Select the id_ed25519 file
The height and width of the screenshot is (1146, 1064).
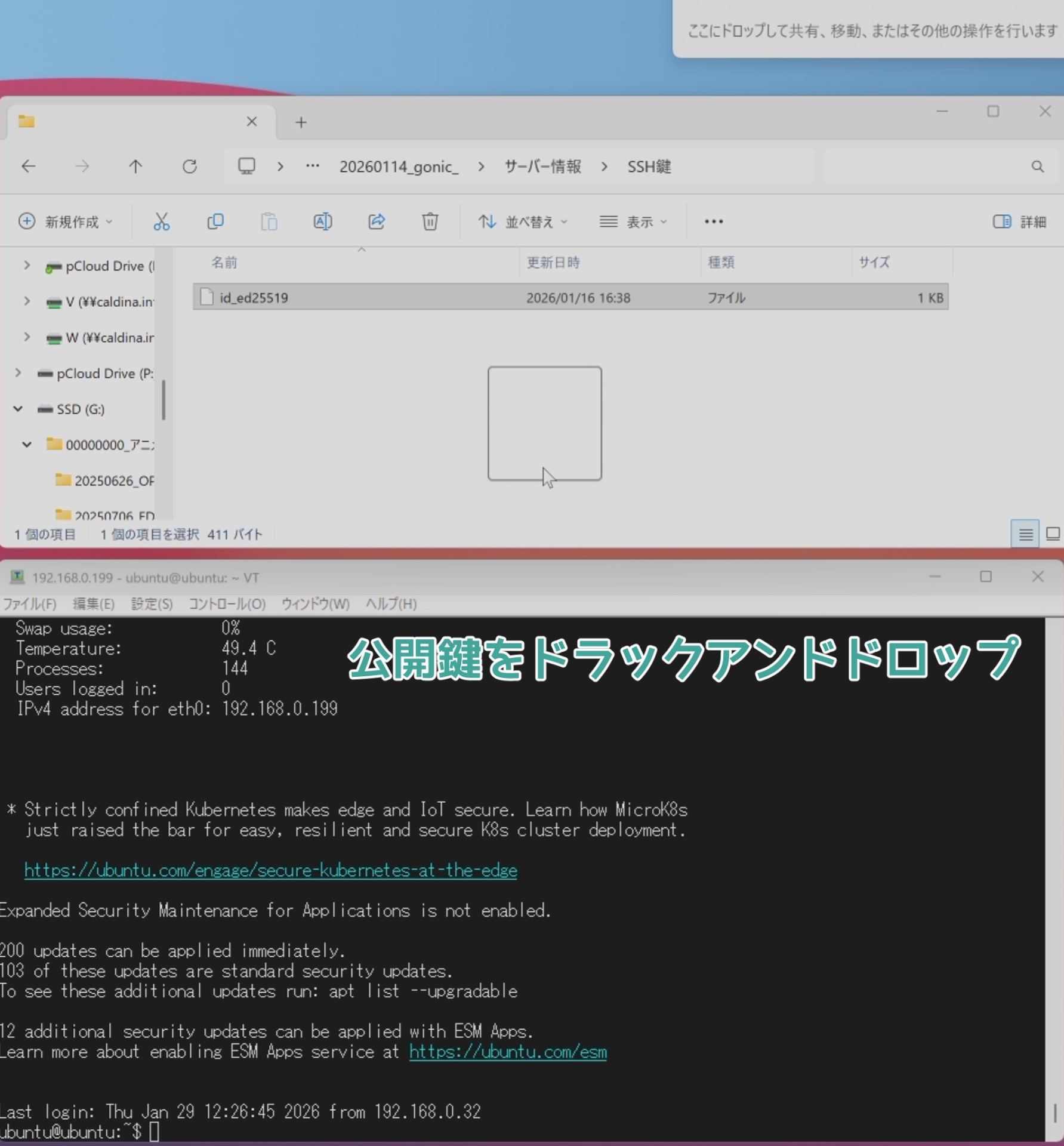(254, 298)
